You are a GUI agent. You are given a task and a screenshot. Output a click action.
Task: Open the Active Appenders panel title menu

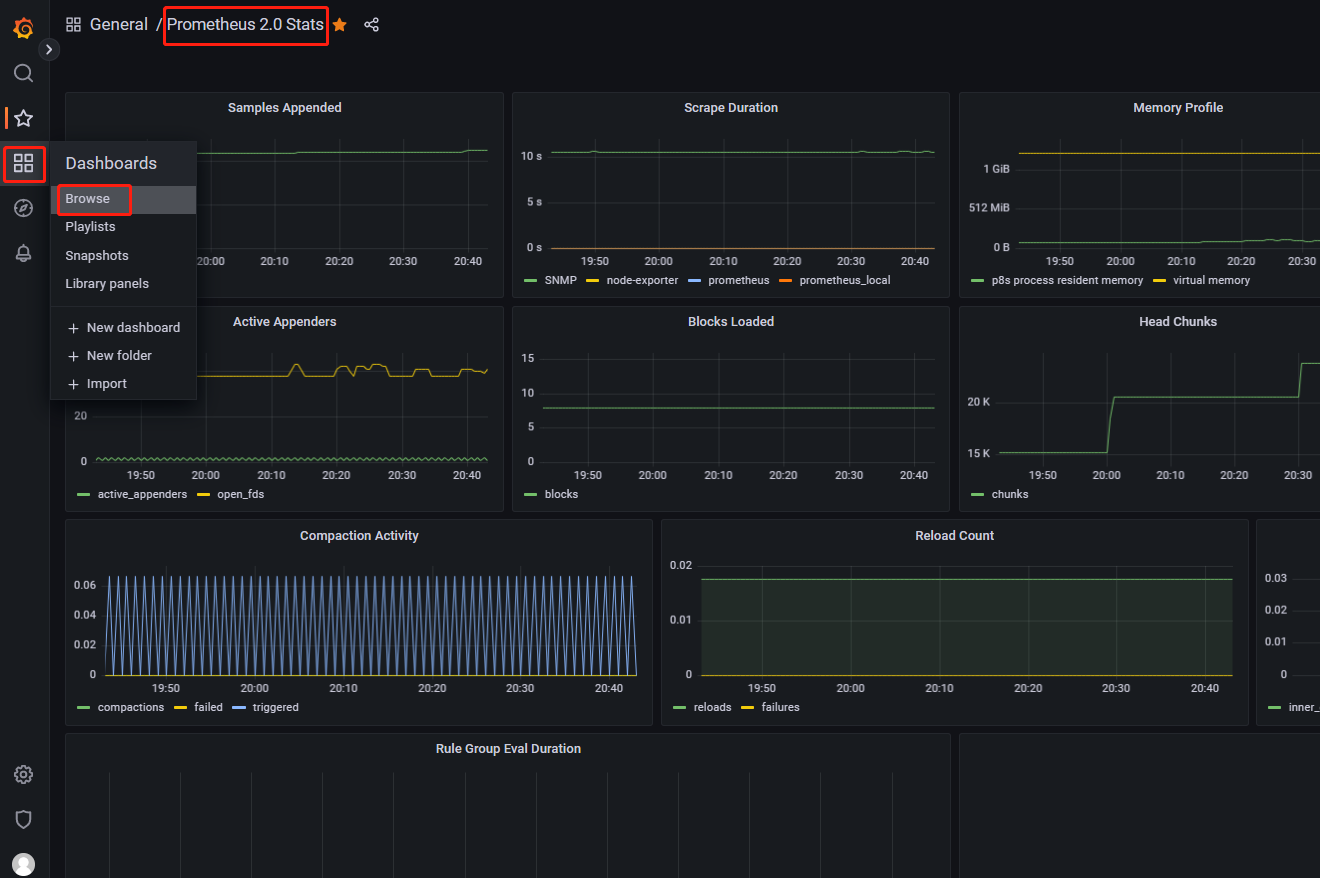285,322
